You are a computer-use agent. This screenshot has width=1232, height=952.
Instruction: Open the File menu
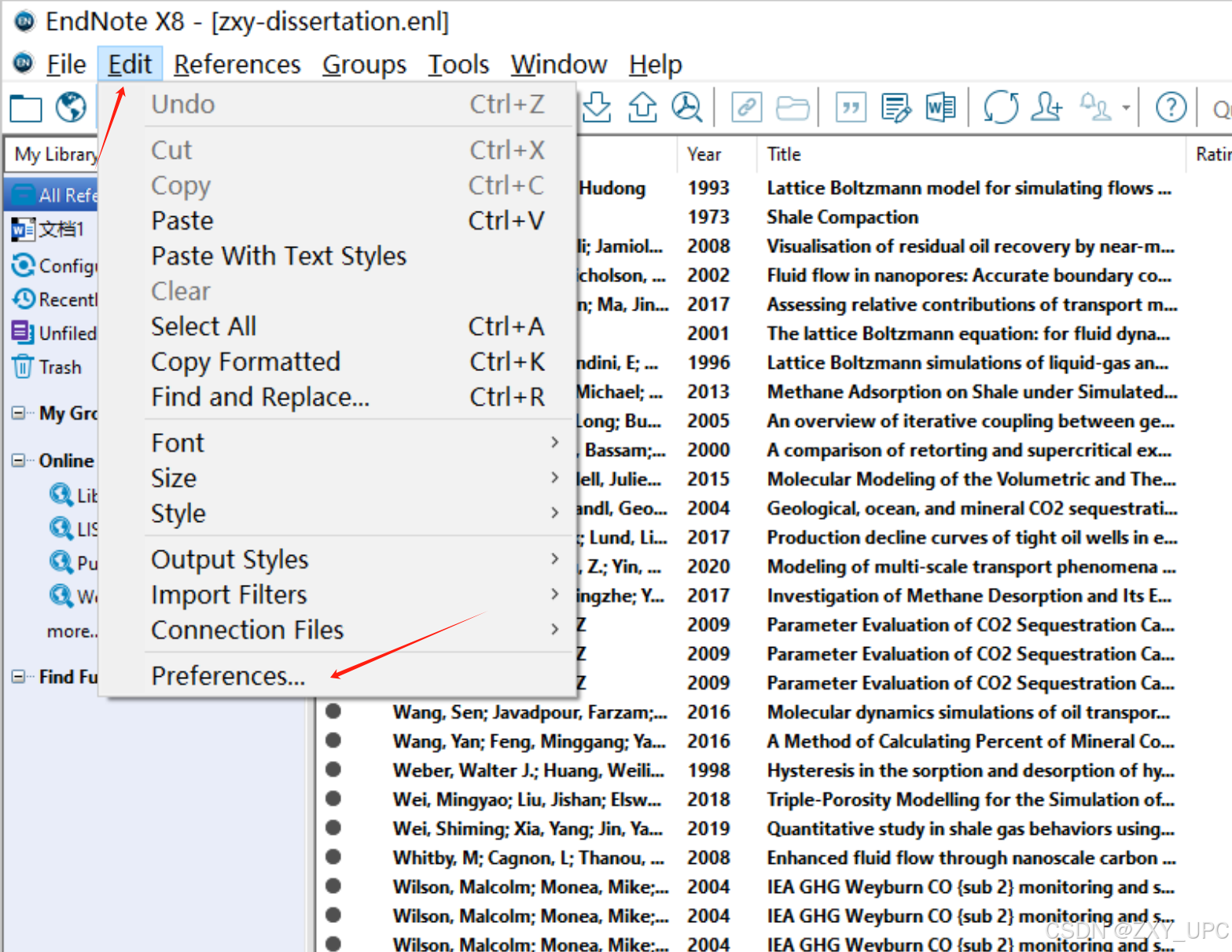pos(66,64)
